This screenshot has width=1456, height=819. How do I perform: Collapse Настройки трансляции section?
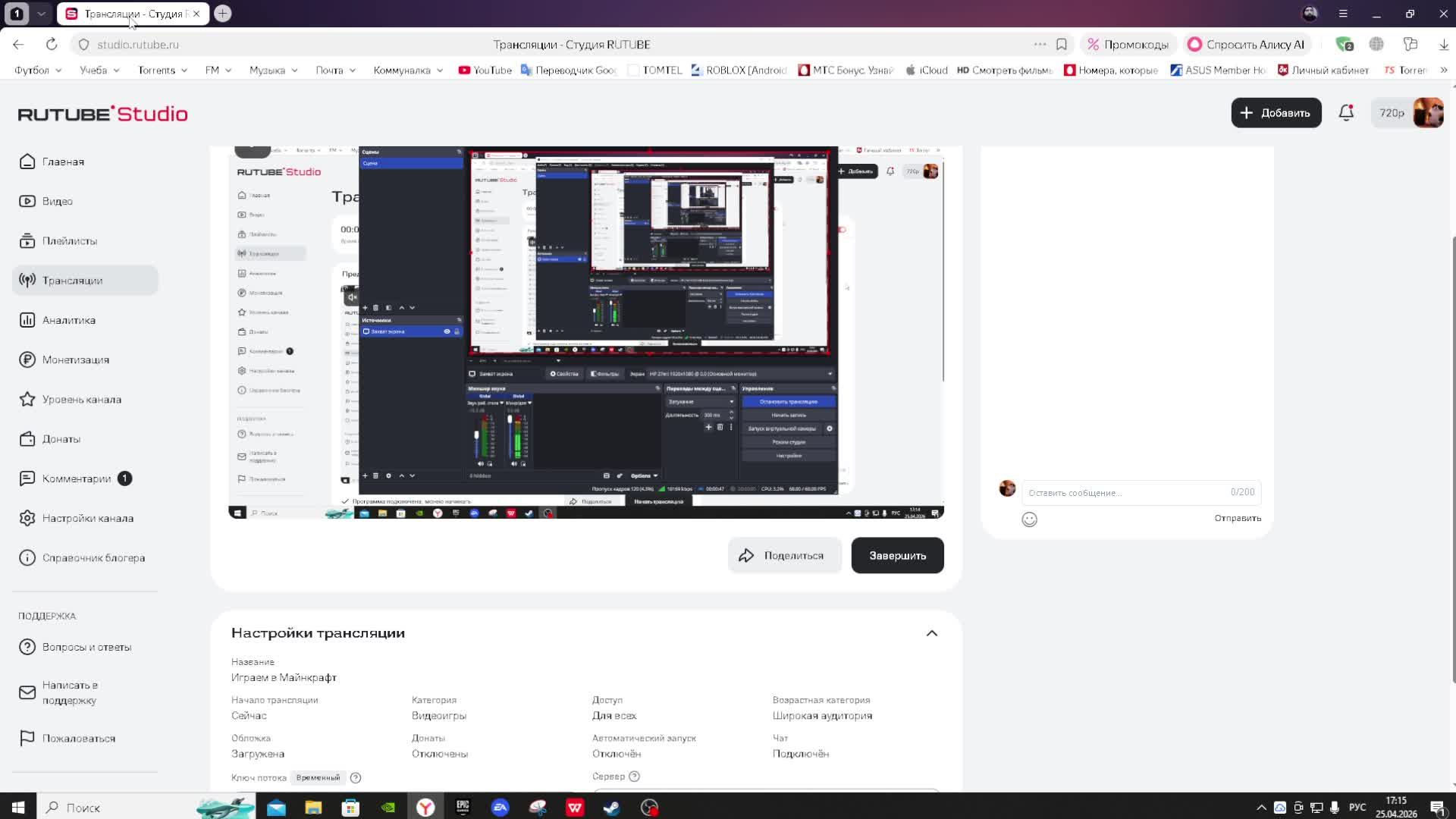[931, 633]
